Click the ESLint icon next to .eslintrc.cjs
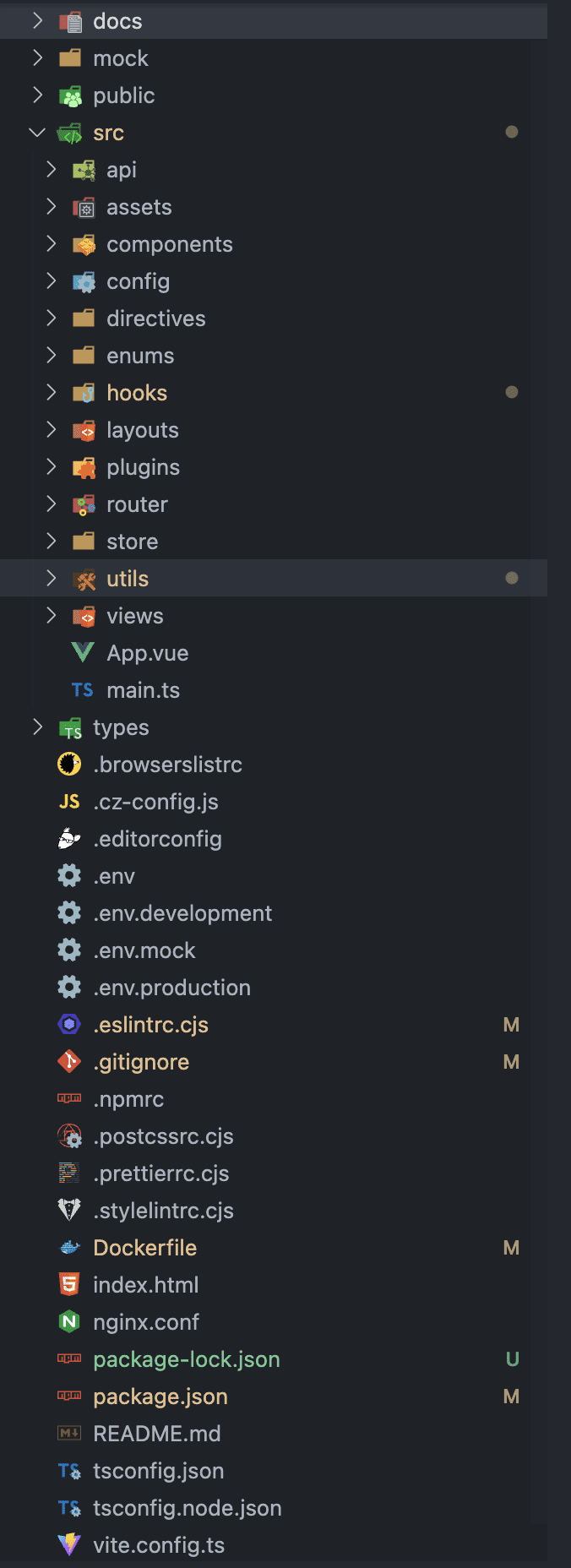 [x=69, y=1024]
